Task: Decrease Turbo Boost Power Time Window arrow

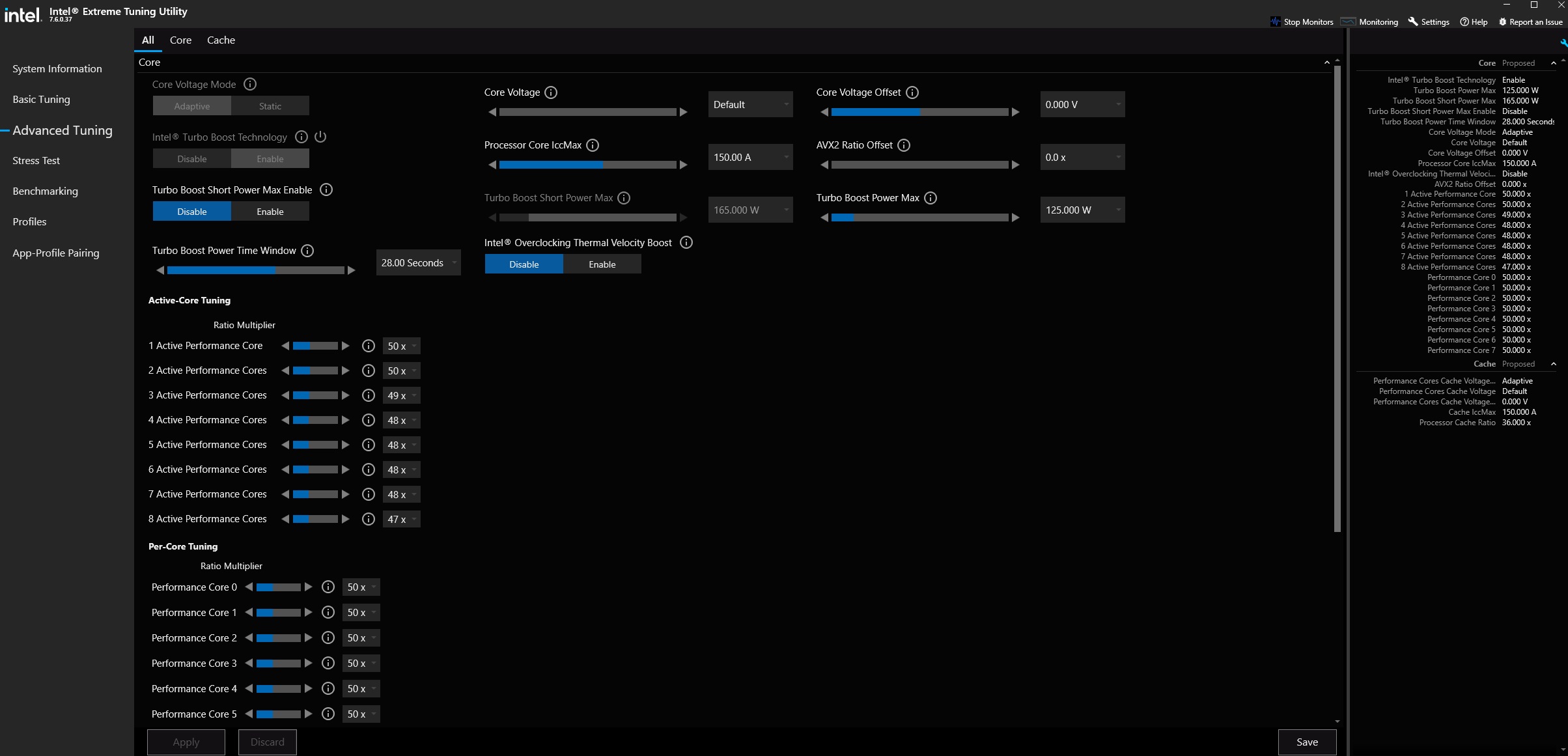Action: [160, 270]
